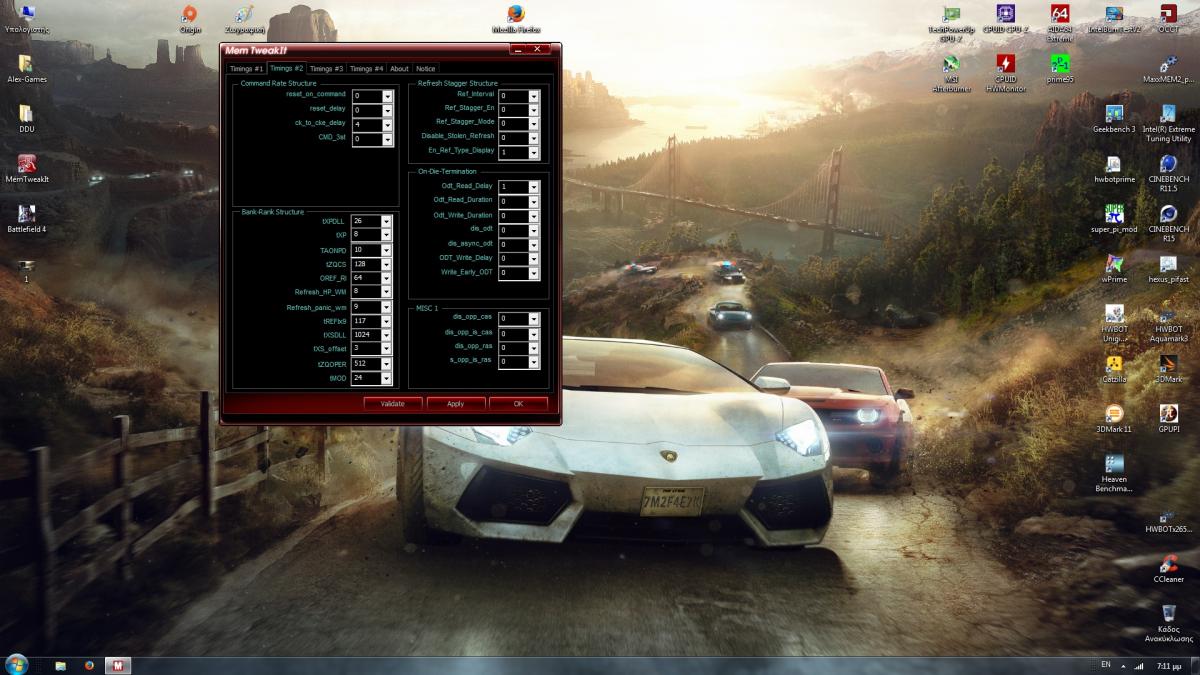This screenshot has height=675, width=1200.
Task: Launch the MemTweakIt desktop shortcut
Action: (27, 168)
